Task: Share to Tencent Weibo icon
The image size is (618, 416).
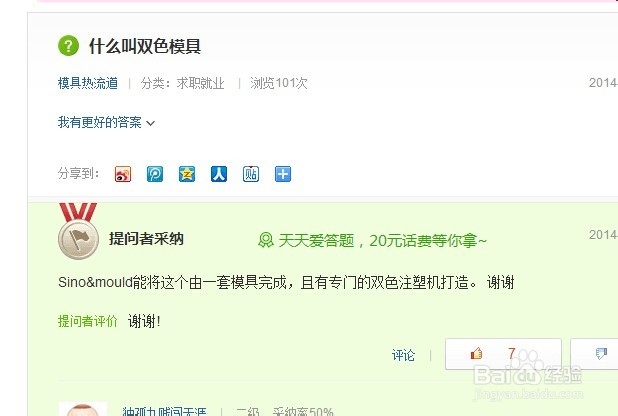Action: (x=155, y=174)
